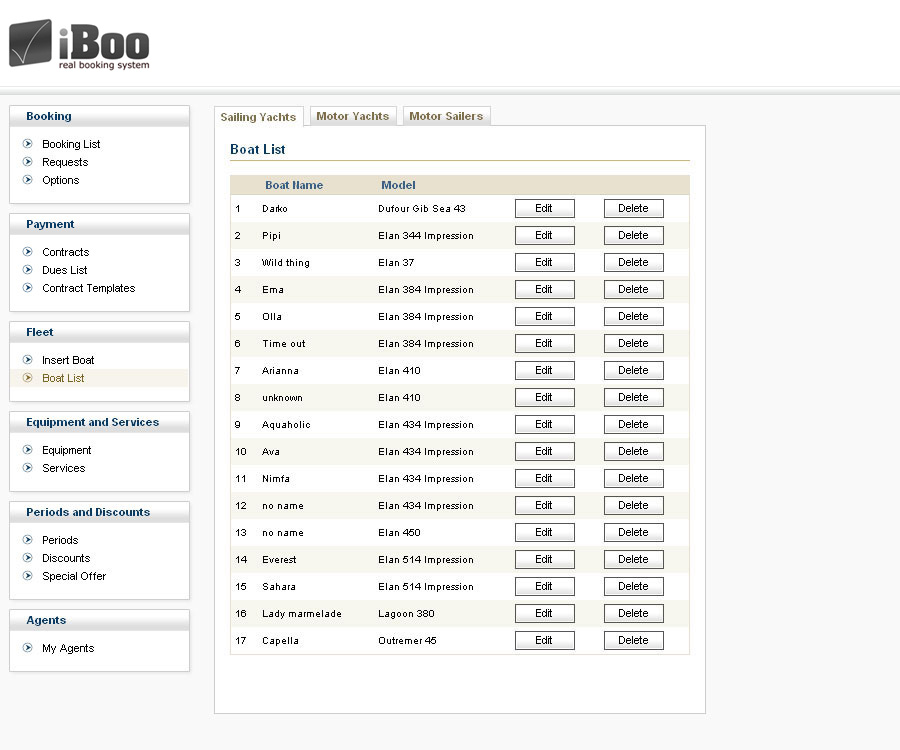Click the iBoo logo icon
Screen dimensions: 900x750
(x=31, y=43)
